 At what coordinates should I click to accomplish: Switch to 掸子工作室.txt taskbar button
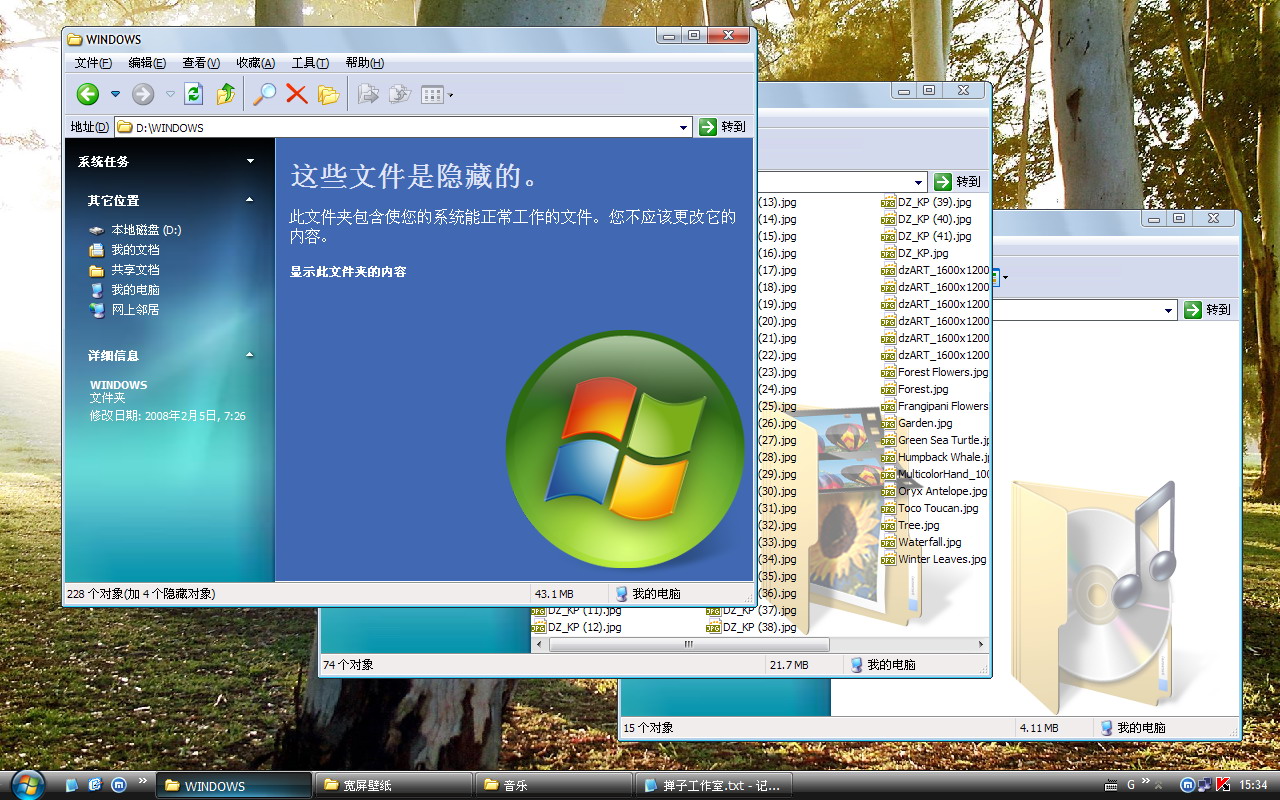pos(713,785)
